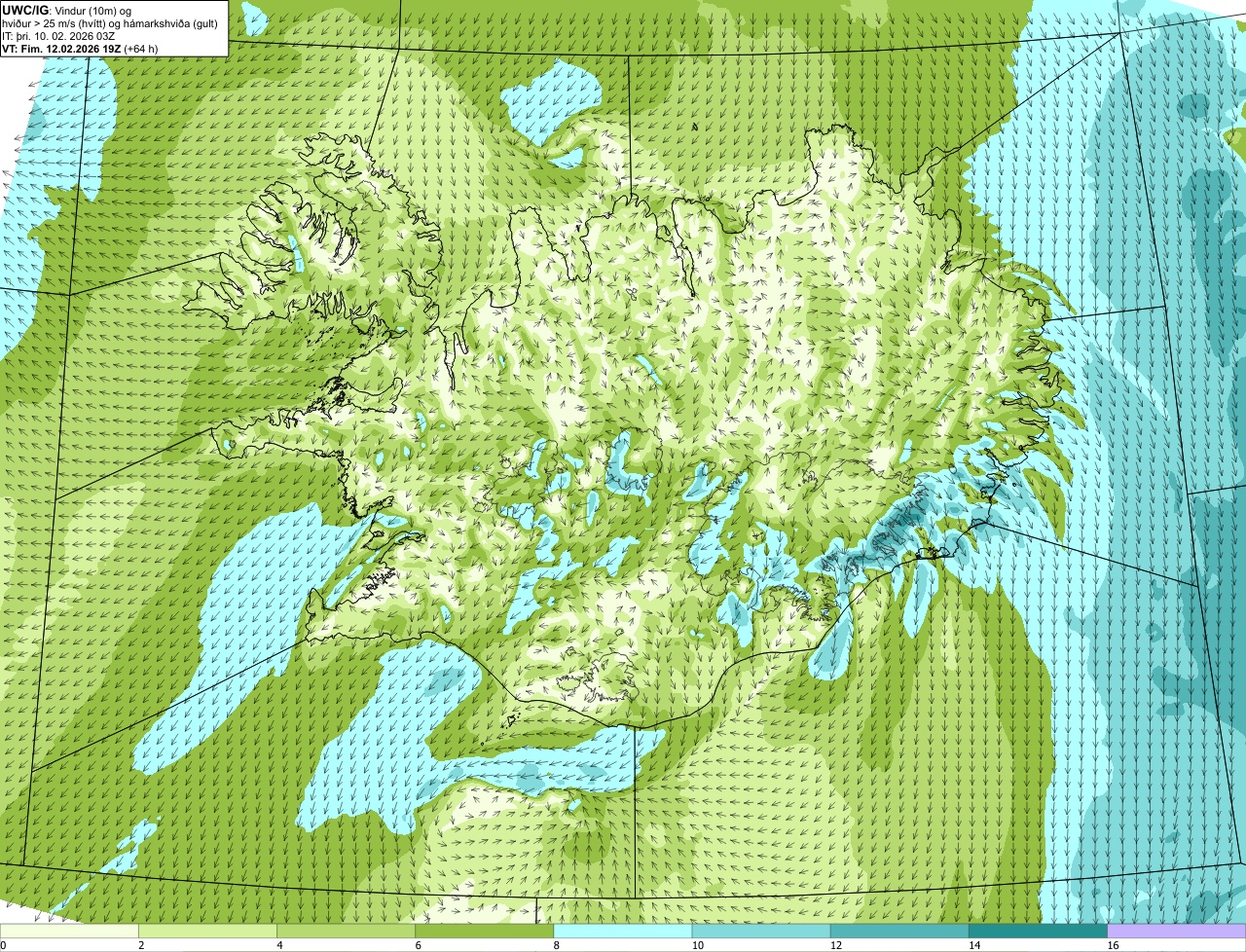Click the legend scale label "12"
This screenshot has height=952, width=1246.
(x=835, y=945)
